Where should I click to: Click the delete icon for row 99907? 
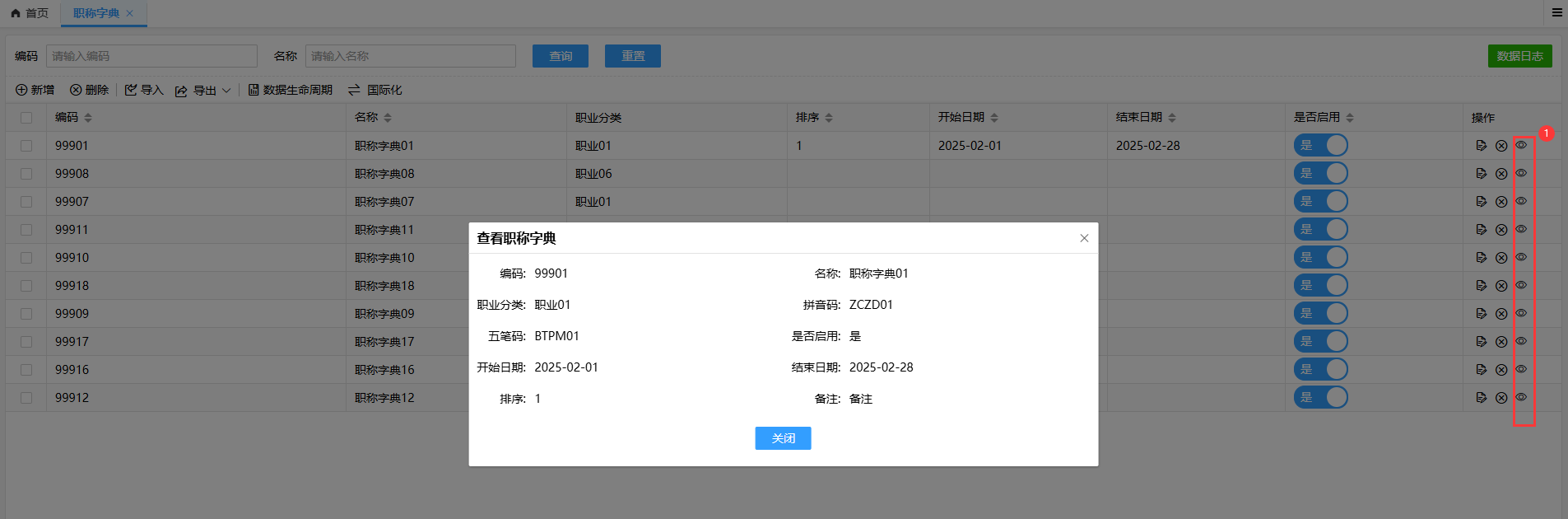1501,202
